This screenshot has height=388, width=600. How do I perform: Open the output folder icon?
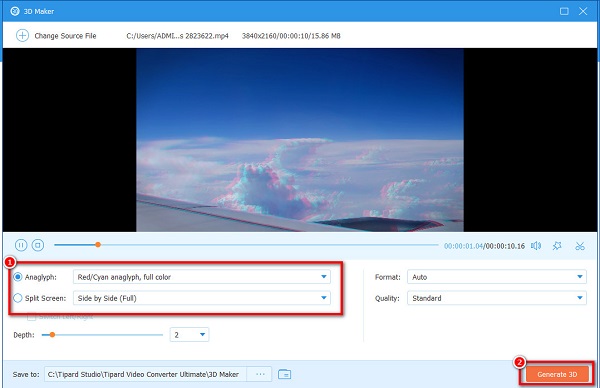[284, 374]
